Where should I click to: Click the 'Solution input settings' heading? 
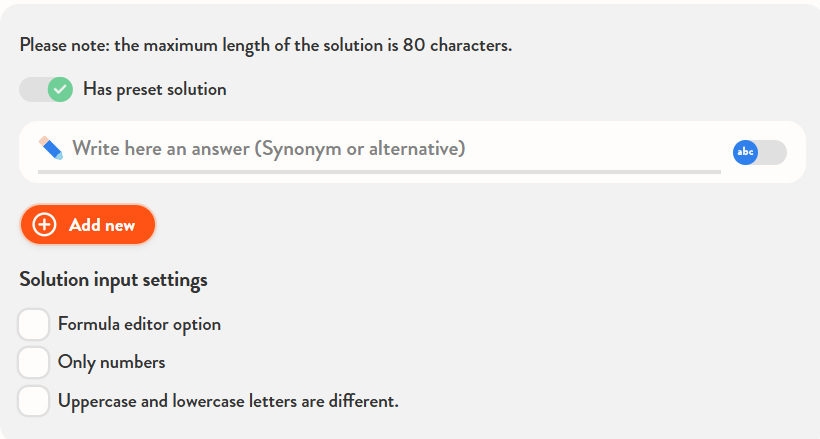[113, 279]
